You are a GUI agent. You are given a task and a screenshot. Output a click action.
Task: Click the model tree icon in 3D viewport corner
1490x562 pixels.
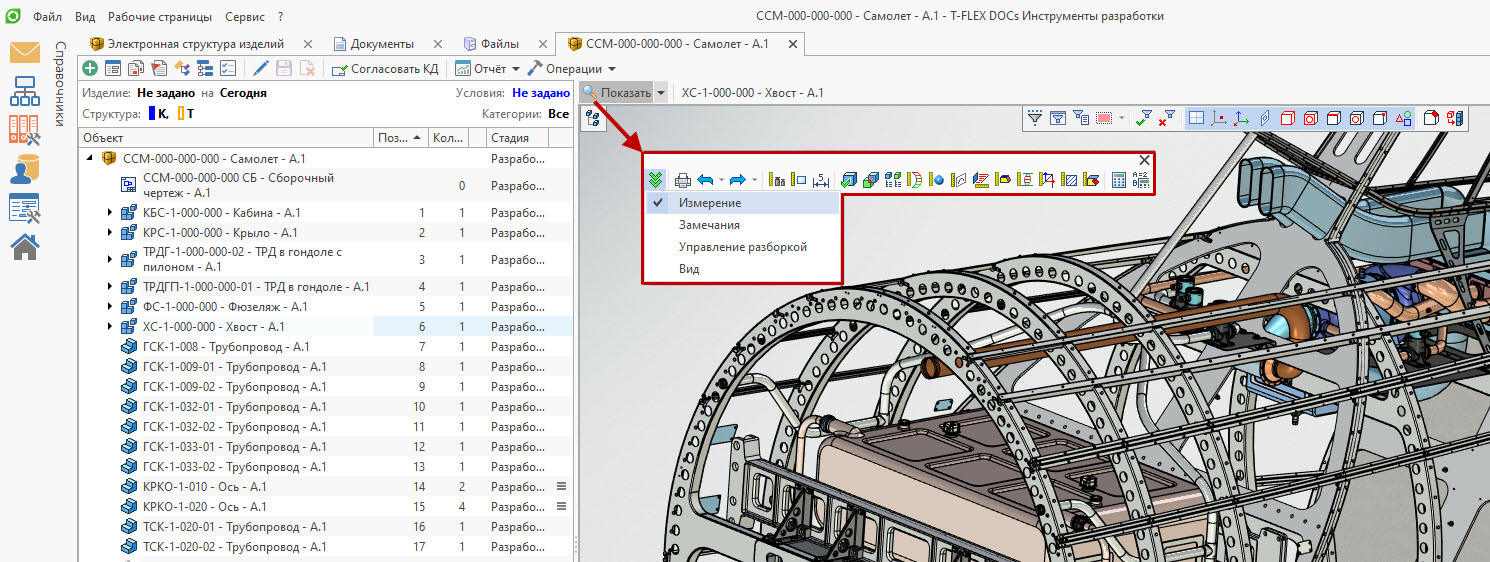[592, 118]
